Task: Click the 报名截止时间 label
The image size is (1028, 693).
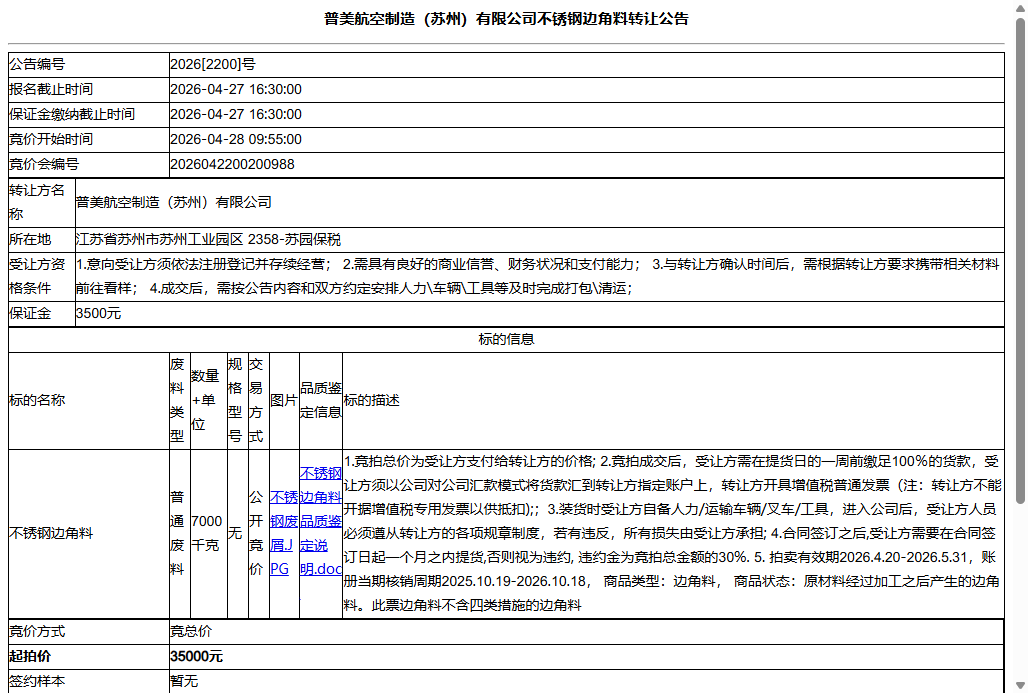Action: point(50,89)
